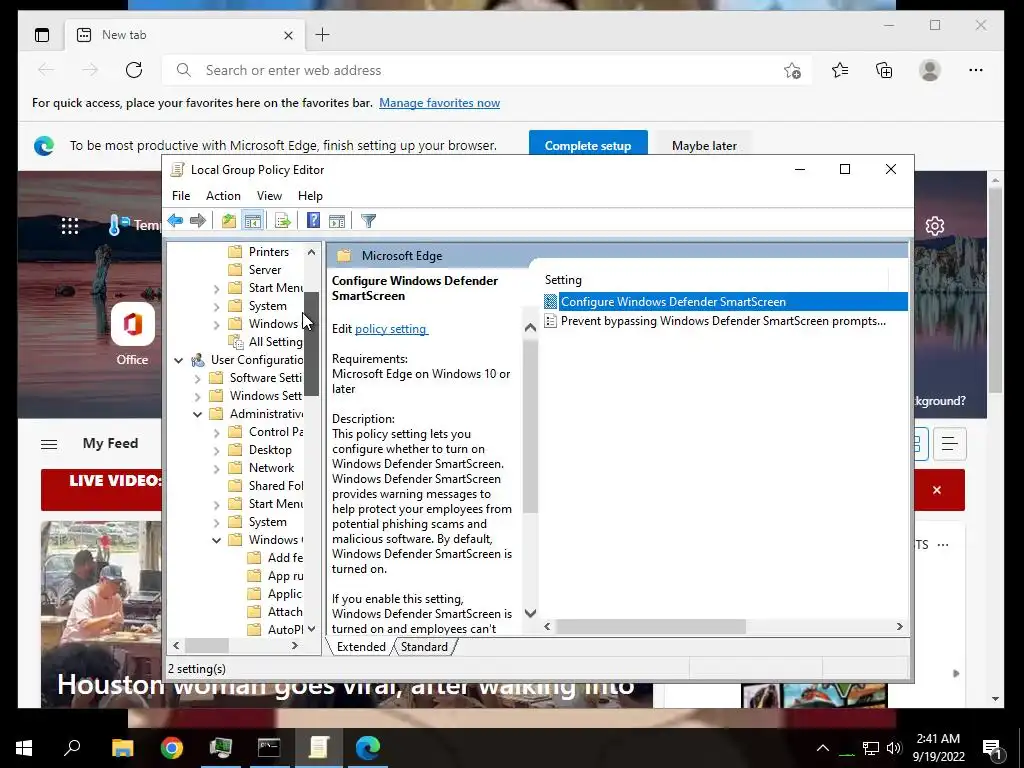Open the Help toolbar icon
Image resolution: width=1024 pixels, height=768 pixels.
[313, 221]
